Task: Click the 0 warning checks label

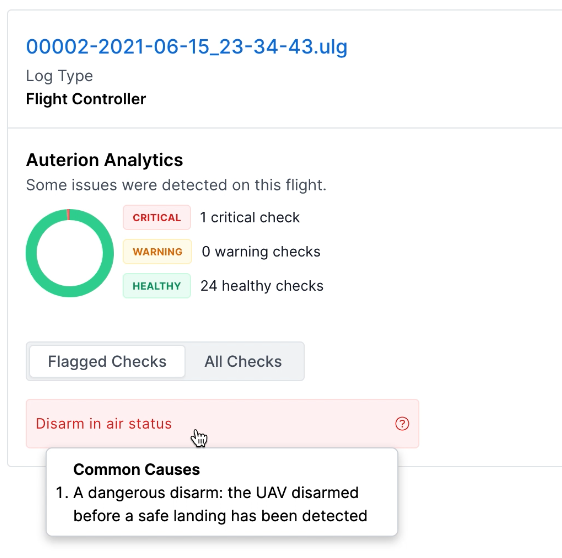Action: point(261,252)
